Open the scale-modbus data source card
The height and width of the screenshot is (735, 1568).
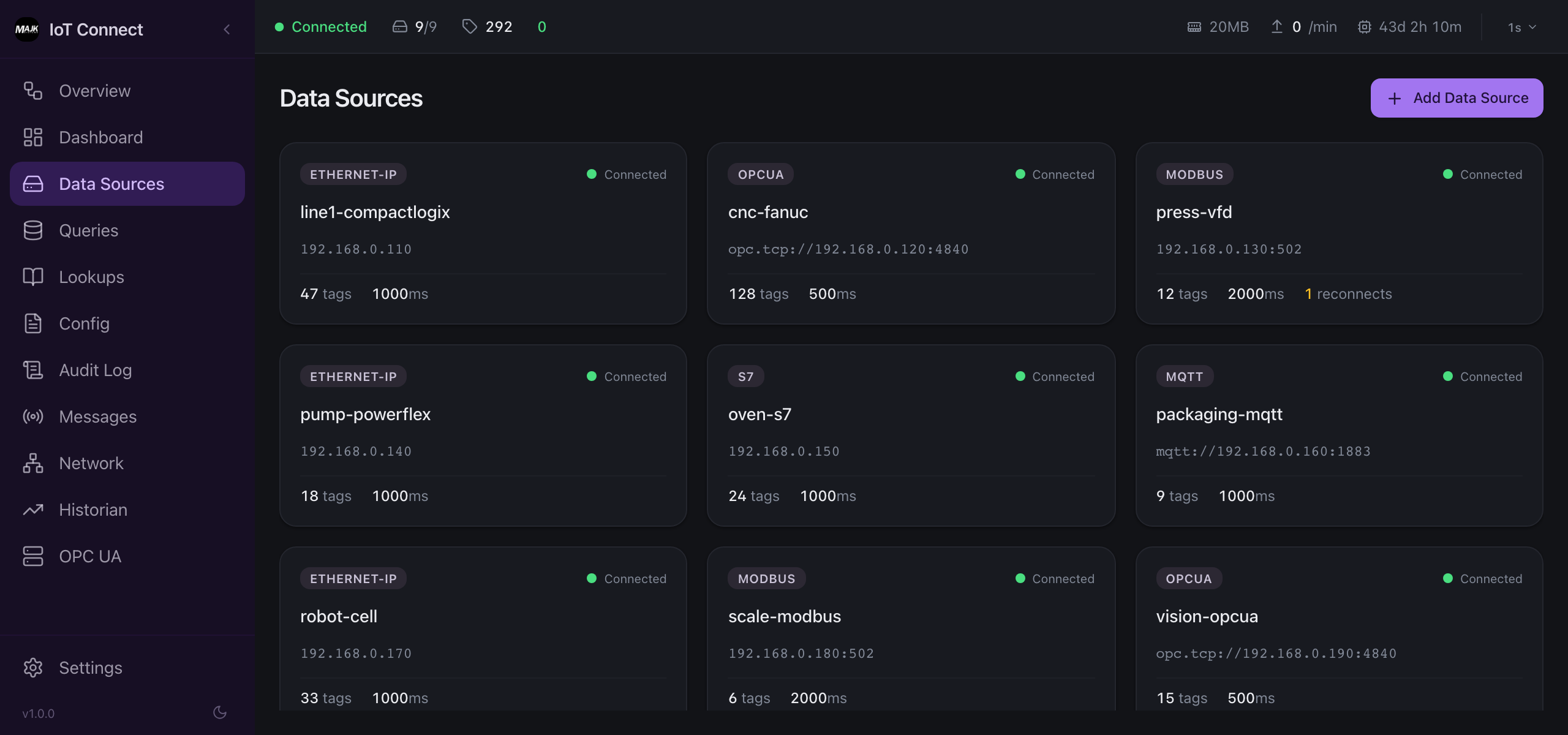pyautogui.click(x=911, y=628)
